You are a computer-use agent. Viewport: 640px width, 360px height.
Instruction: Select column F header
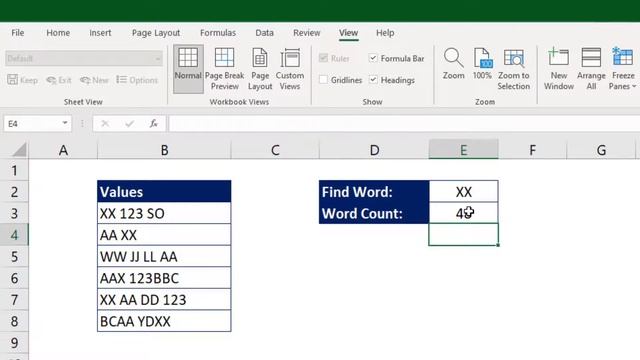(532, 150)
